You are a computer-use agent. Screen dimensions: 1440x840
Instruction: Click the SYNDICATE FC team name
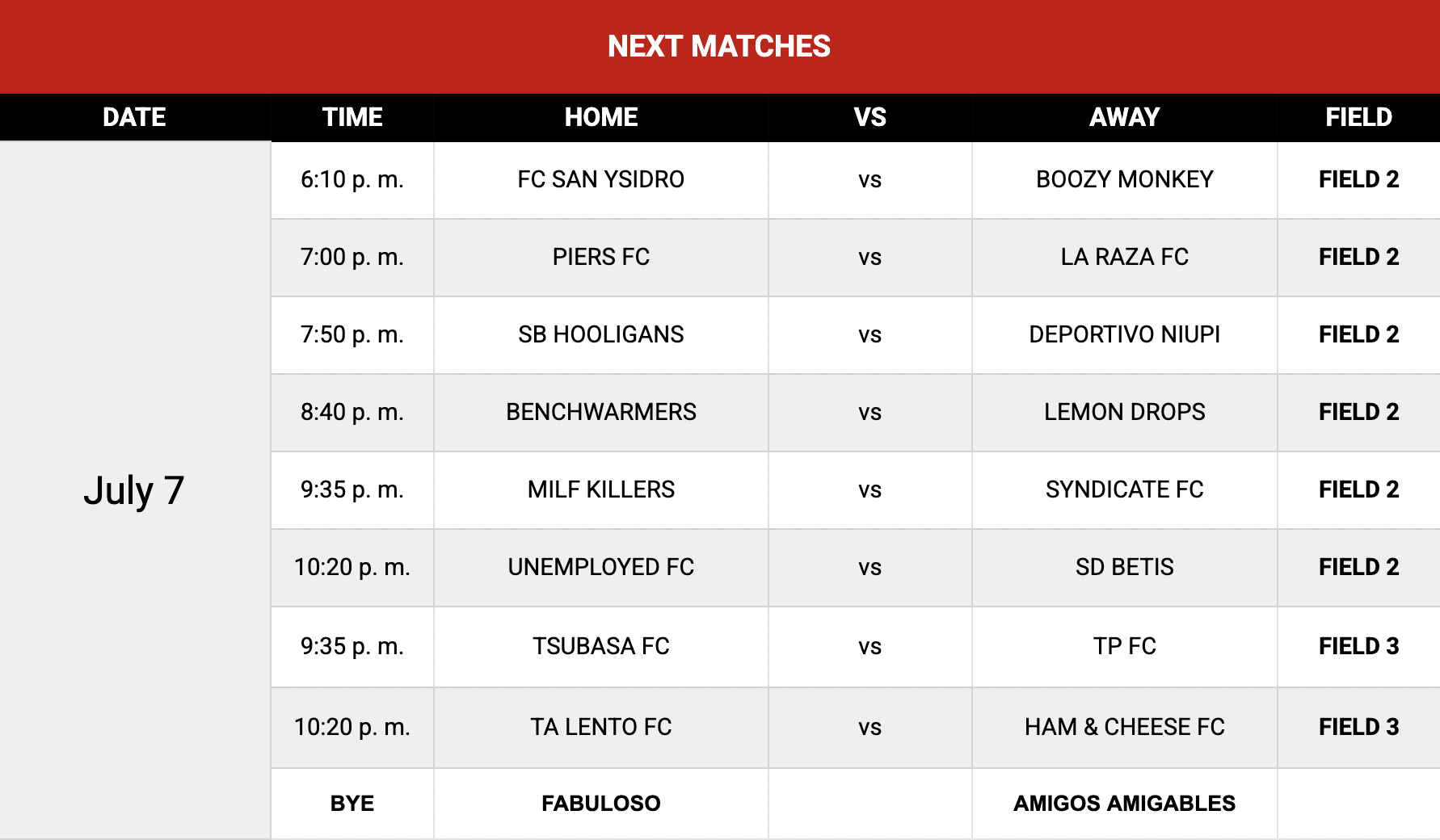tap(1124, 489)
